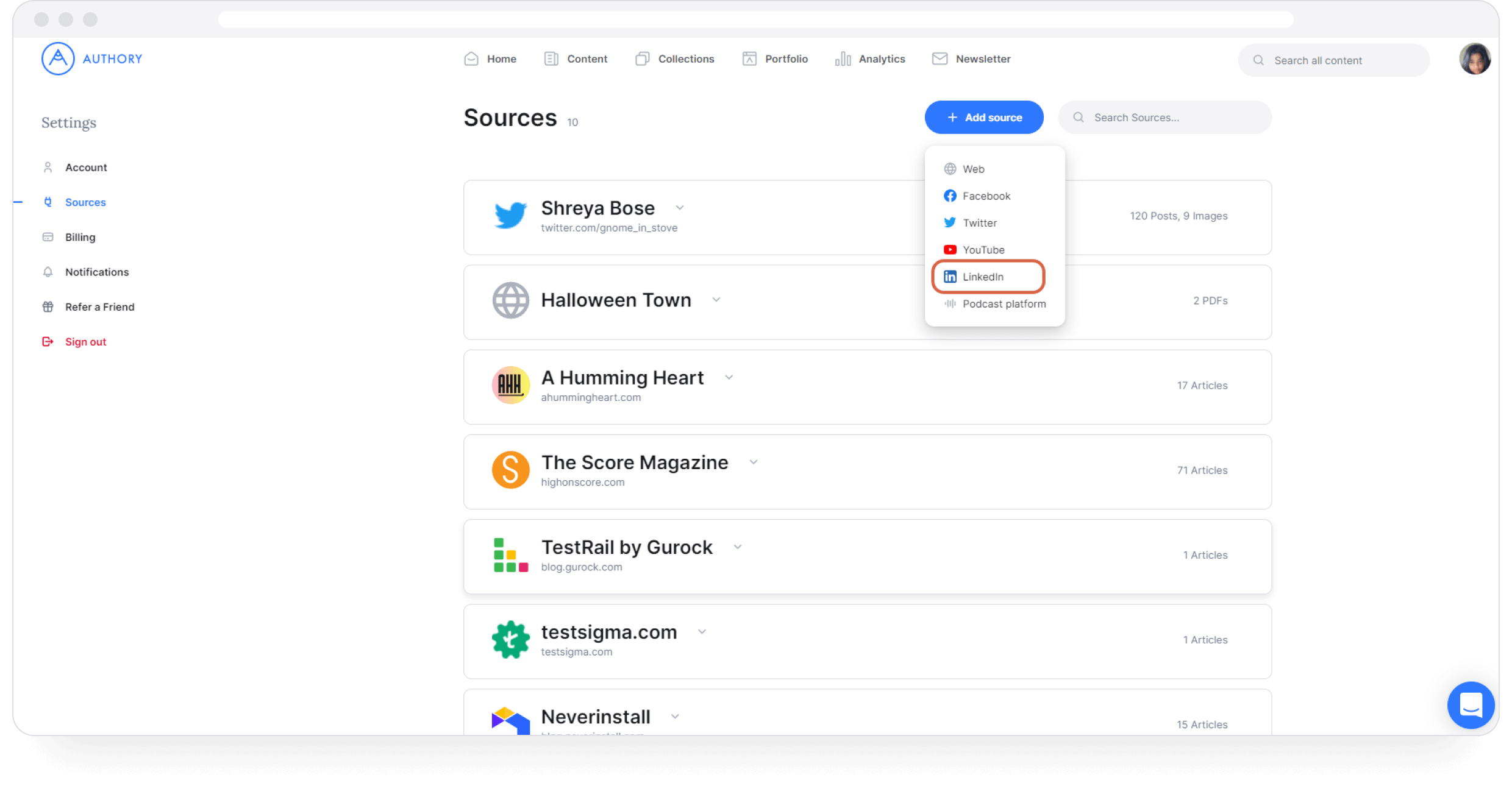
Task: Go to the Analytics tab
Action: [x=870, y=58]
